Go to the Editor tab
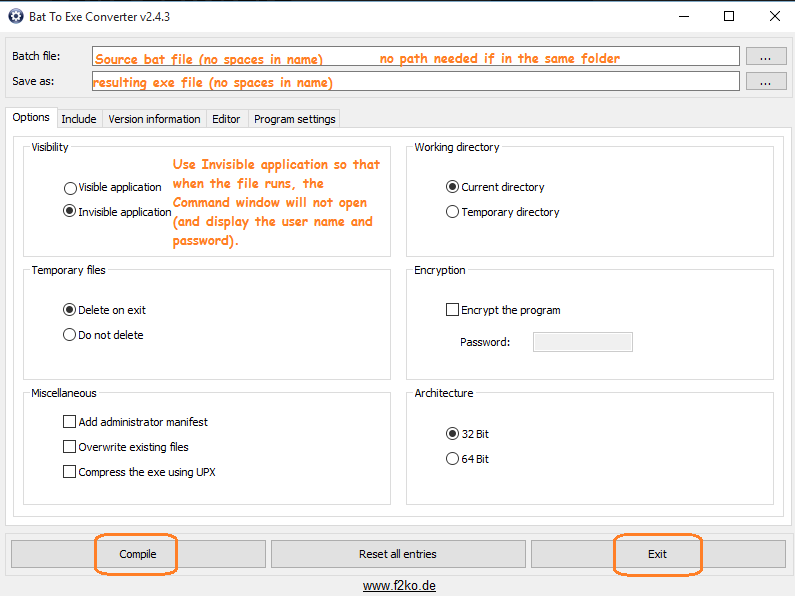 pyautogui.click(x=226, y=119)
